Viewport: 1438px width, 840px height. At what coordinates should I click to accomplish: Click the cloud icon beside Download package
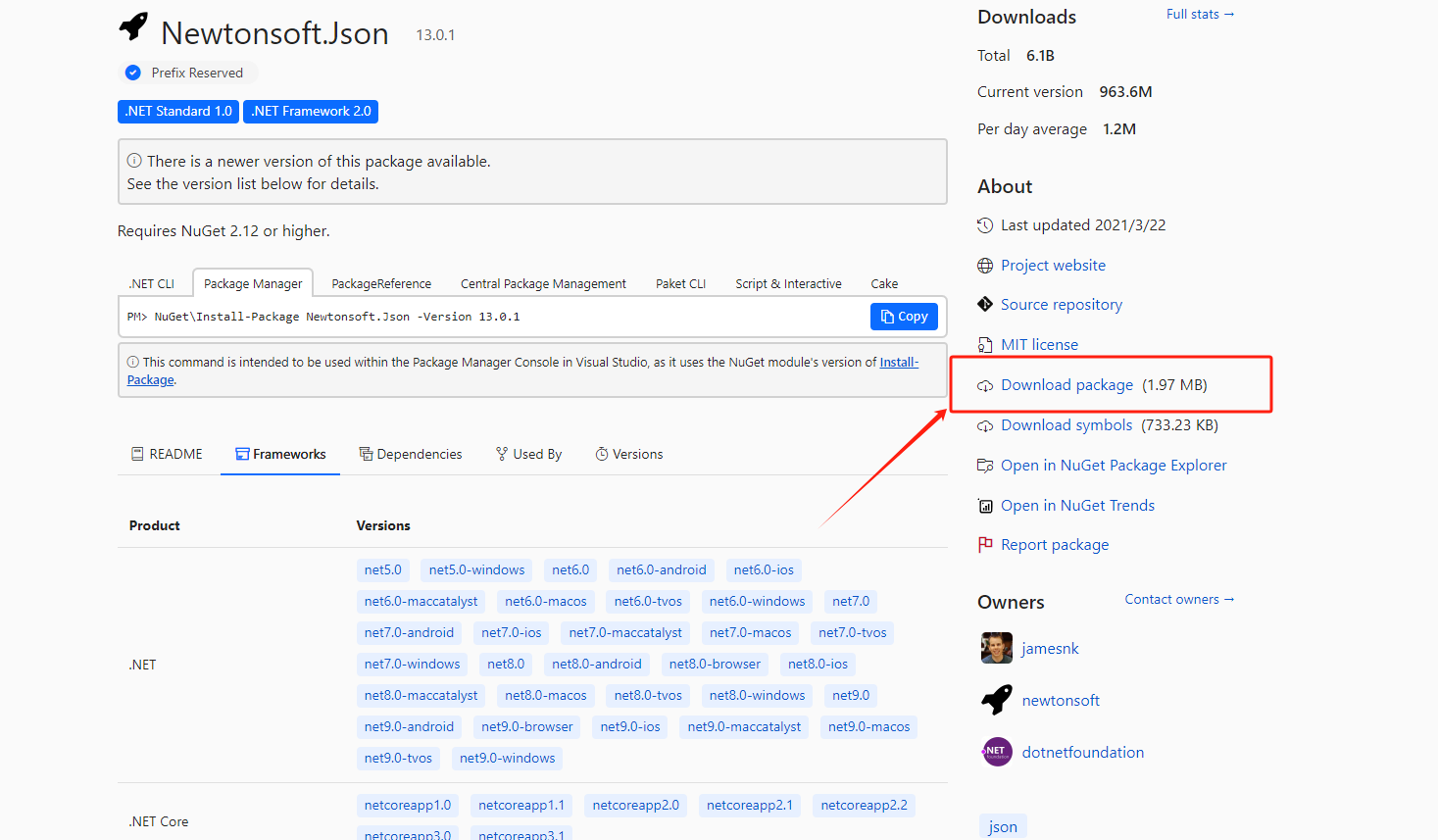(x=985, y=385)
